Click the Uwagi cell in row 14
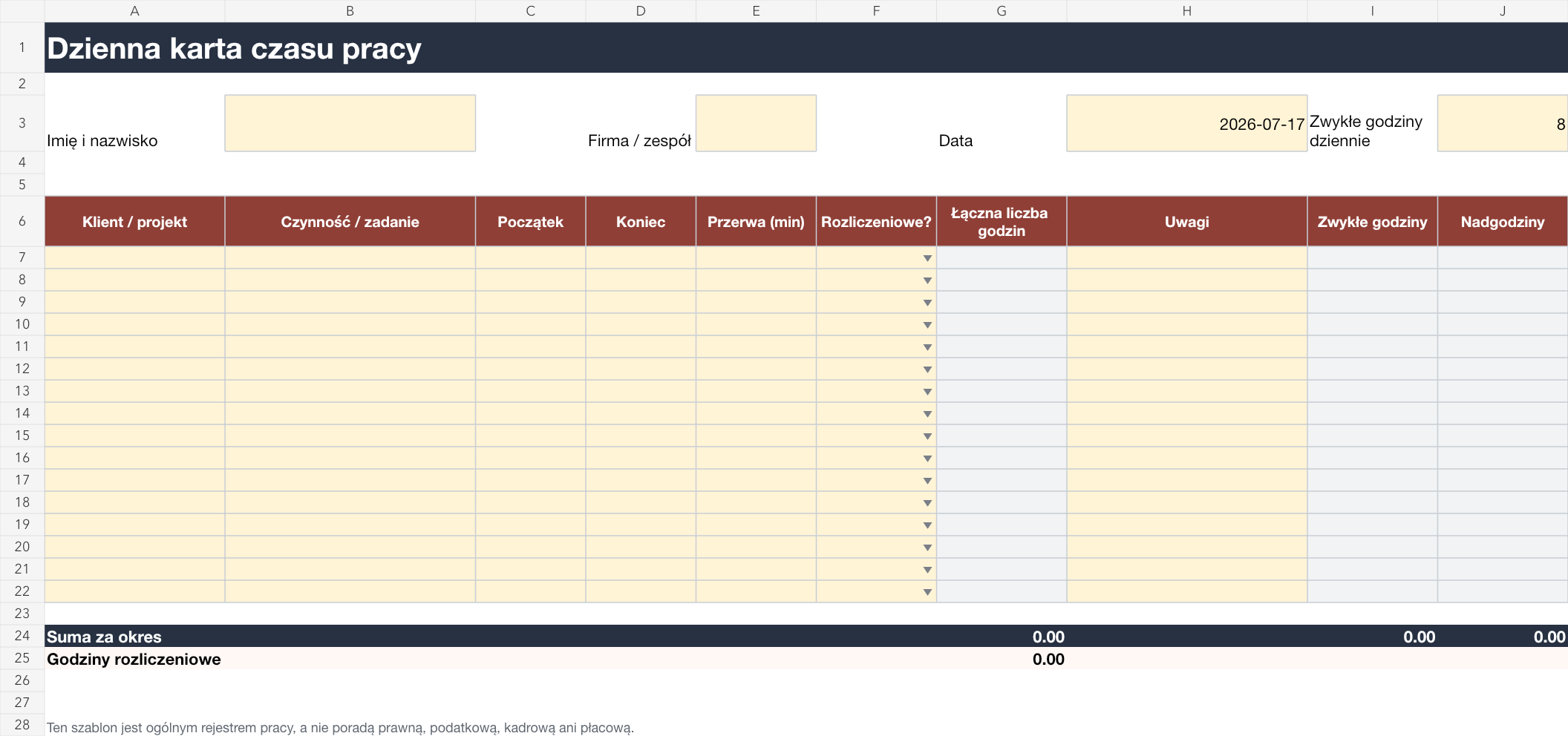Image resolution: width=1568 pixels, height=736 pixels. pos(1186,413)
